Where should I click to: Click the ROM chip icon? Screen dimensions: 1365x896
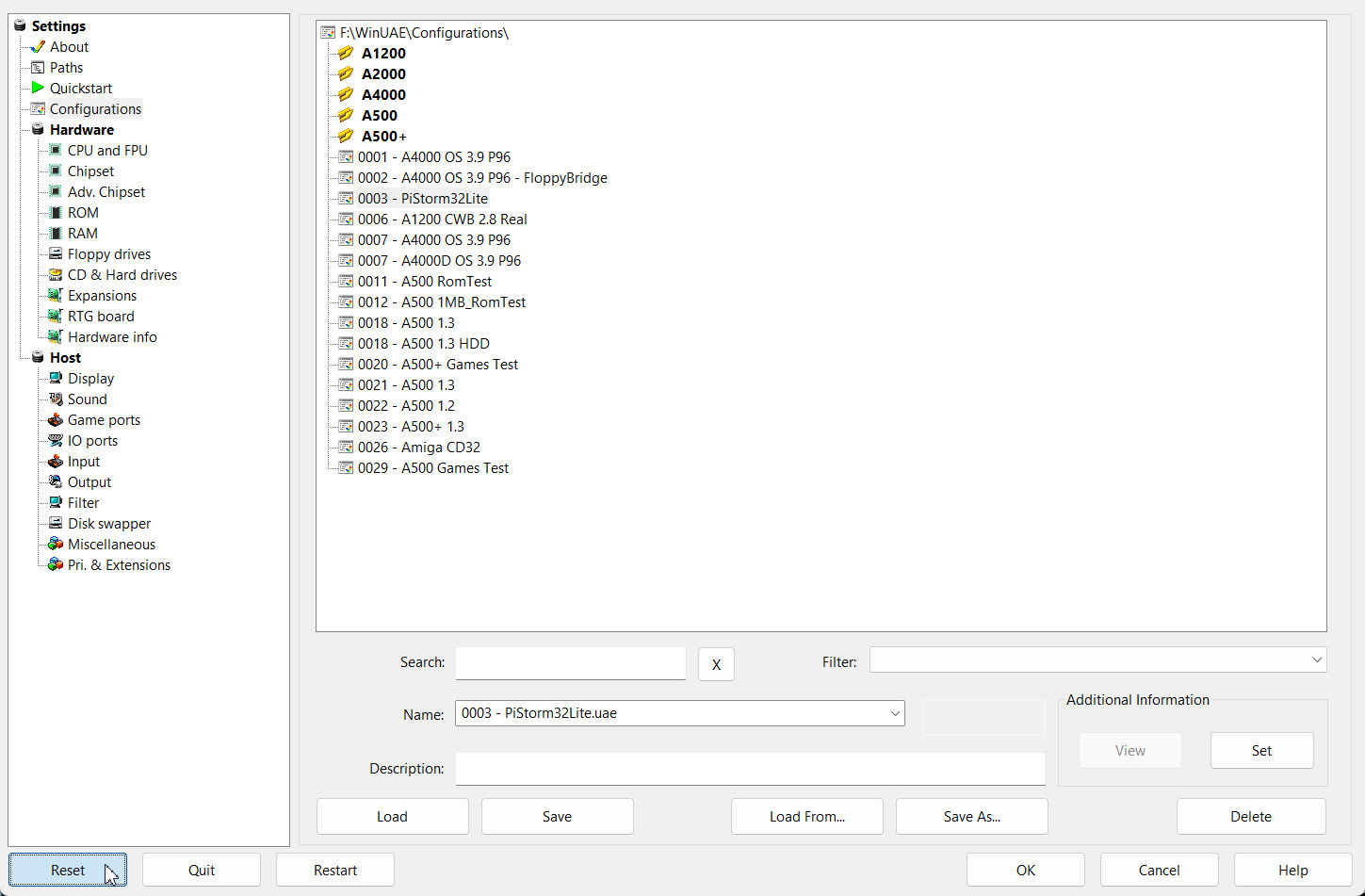(x=56, y=213)
